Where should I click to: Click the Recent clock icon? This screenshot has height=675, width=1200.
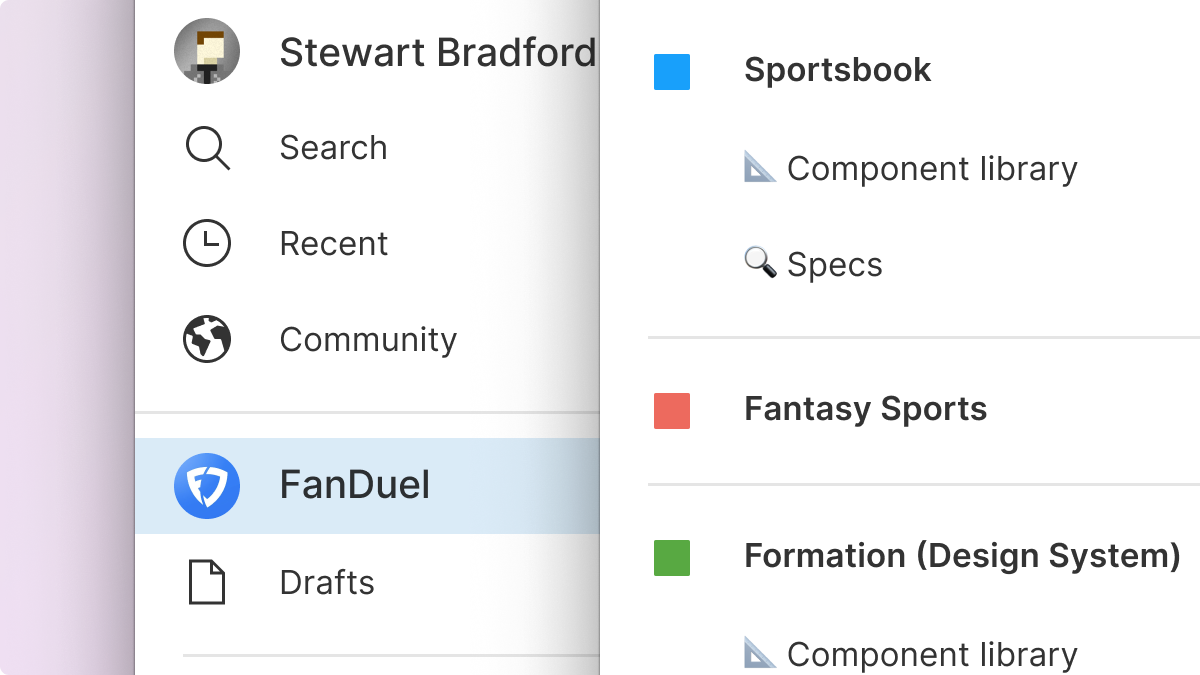207,244
